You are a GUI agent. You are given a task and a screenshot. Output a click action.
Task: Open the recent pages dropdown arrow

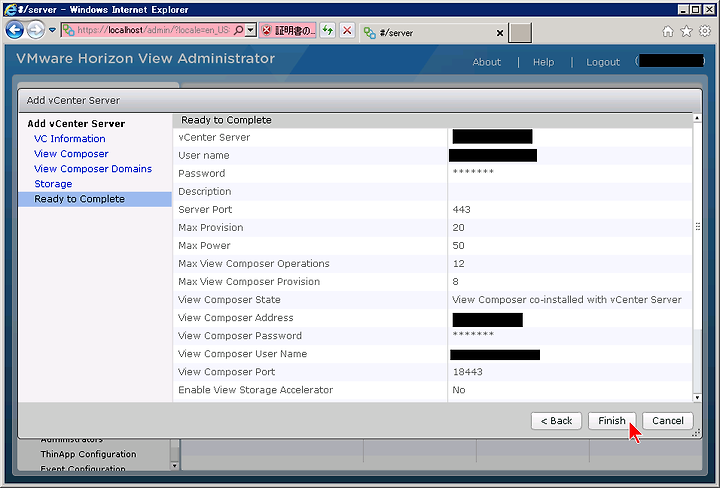(x=52, y=30)
